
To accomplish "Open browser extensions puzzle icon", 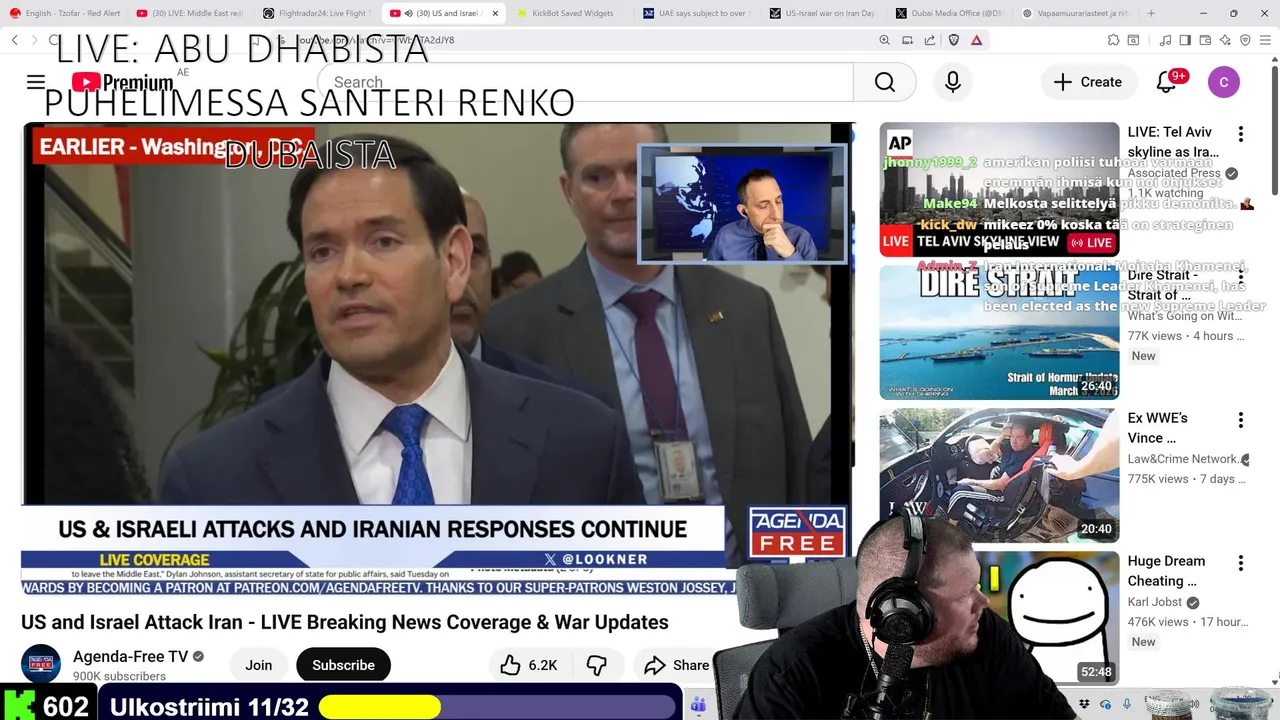I will click(x=1113, y=40).
